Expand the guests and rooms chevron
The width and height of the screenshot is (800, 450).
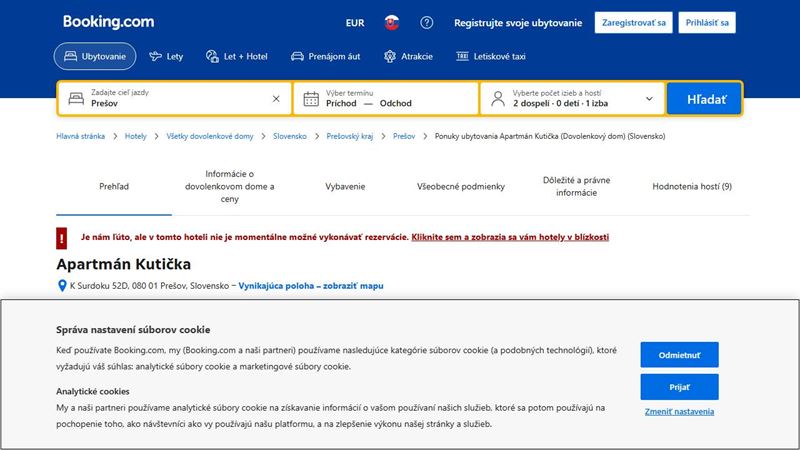tap(649, 98)
